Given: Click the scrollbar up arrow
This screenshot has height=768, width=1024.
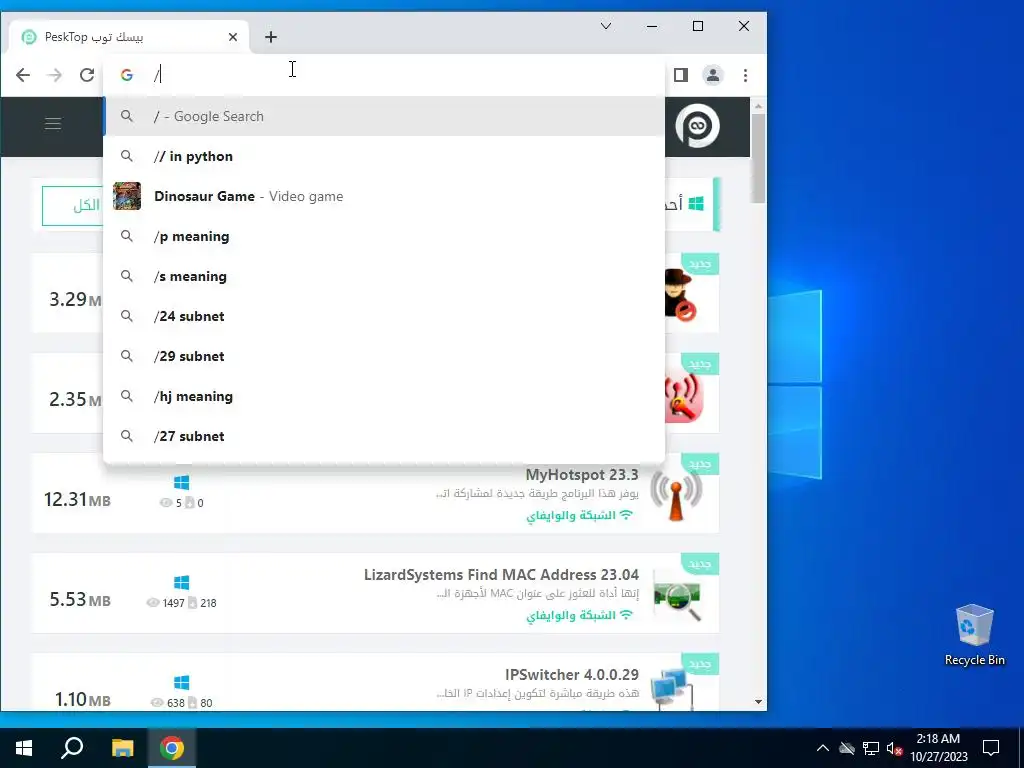Looking at the screenshot, I should click(x=758, y=106).
